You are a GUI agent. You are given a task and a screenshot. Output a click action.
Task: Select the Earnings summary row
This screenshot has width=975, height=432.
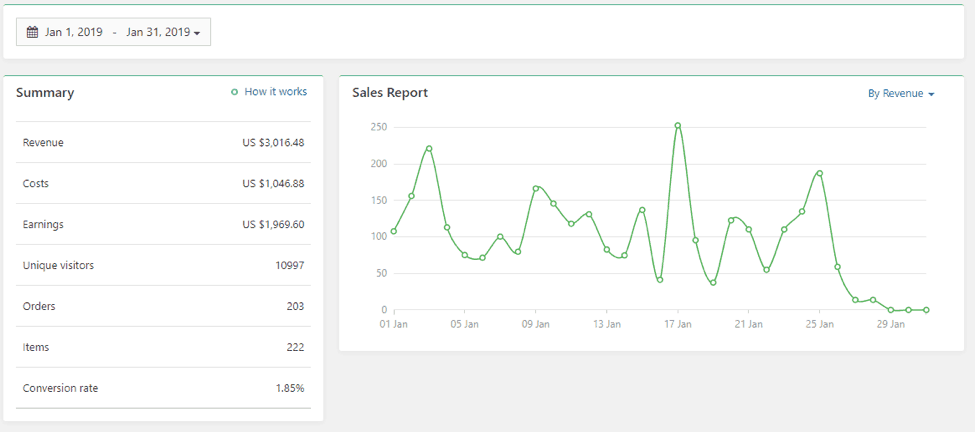click(x=163, y=225)
